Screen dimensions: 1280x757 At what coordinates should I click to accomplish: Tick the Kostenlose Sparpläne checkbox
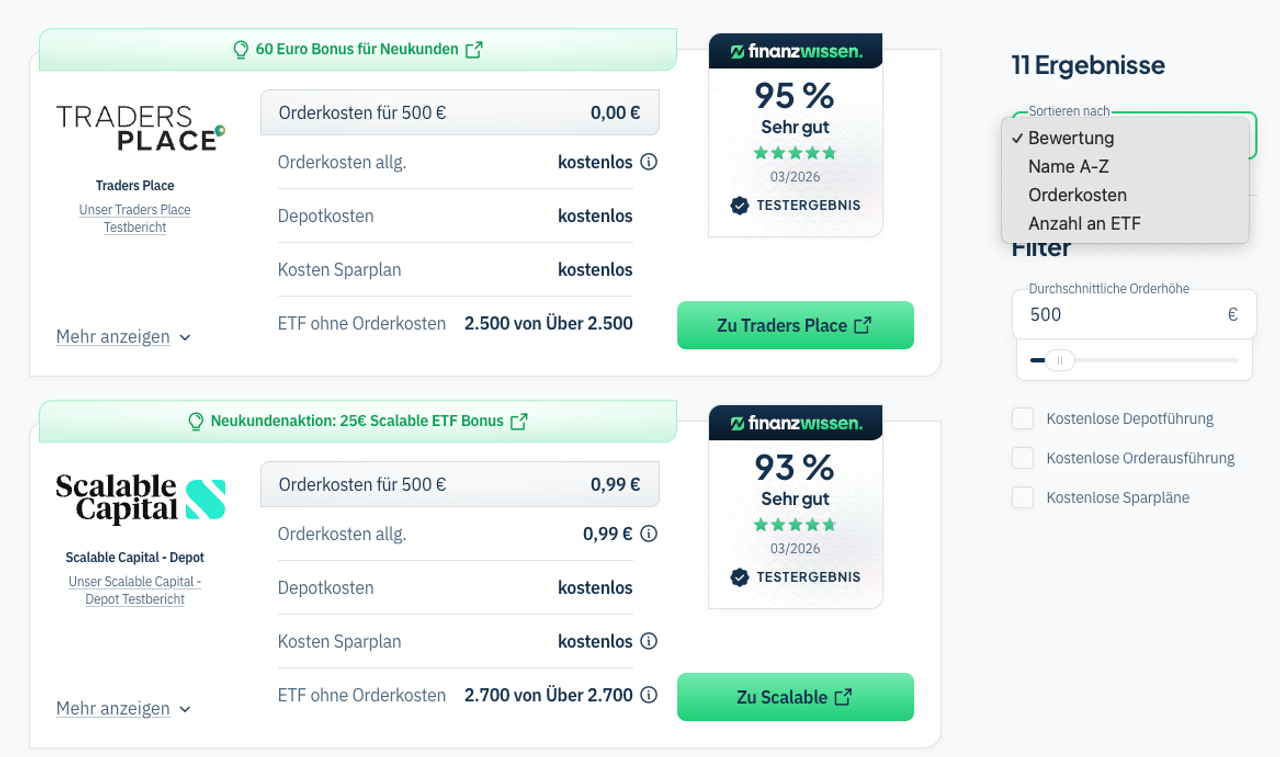tap(1022, 497)
